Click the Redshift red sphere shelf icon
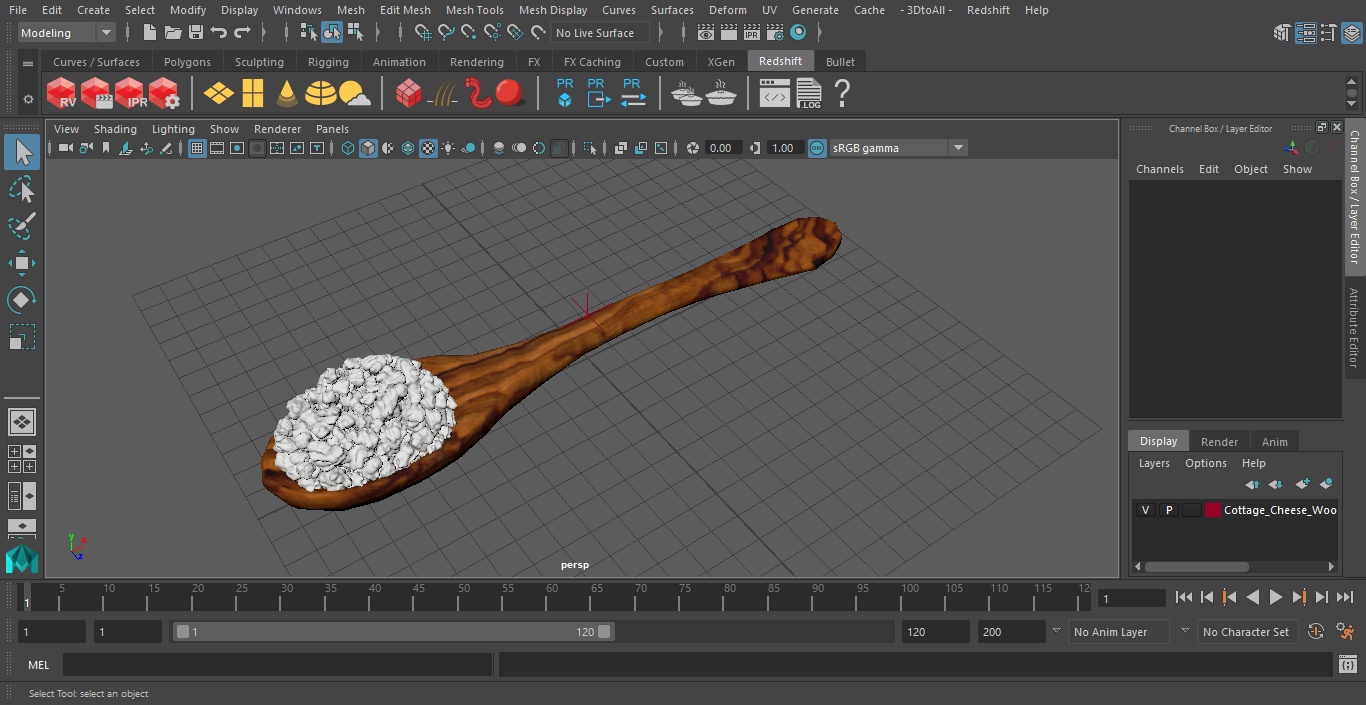 click(x=510, y=94)
